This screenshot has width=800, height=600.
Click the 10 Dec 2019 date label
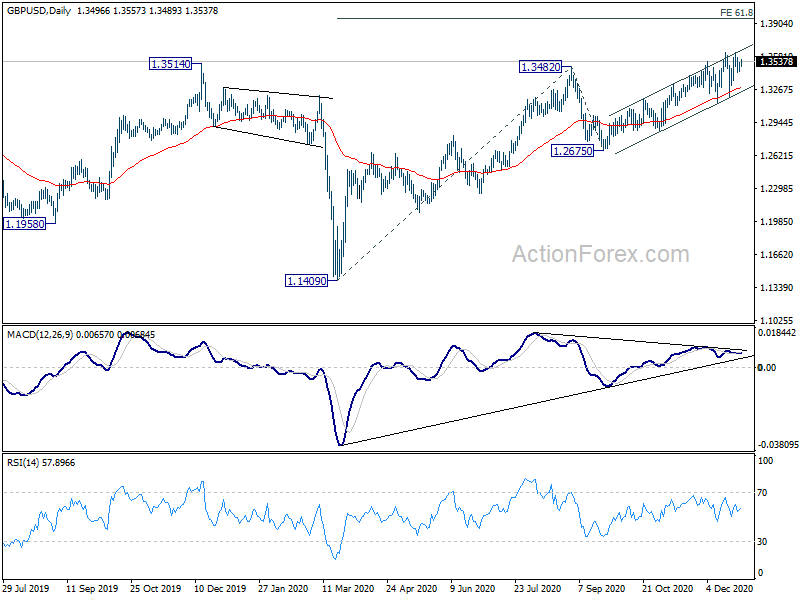[x=220, y=588]
